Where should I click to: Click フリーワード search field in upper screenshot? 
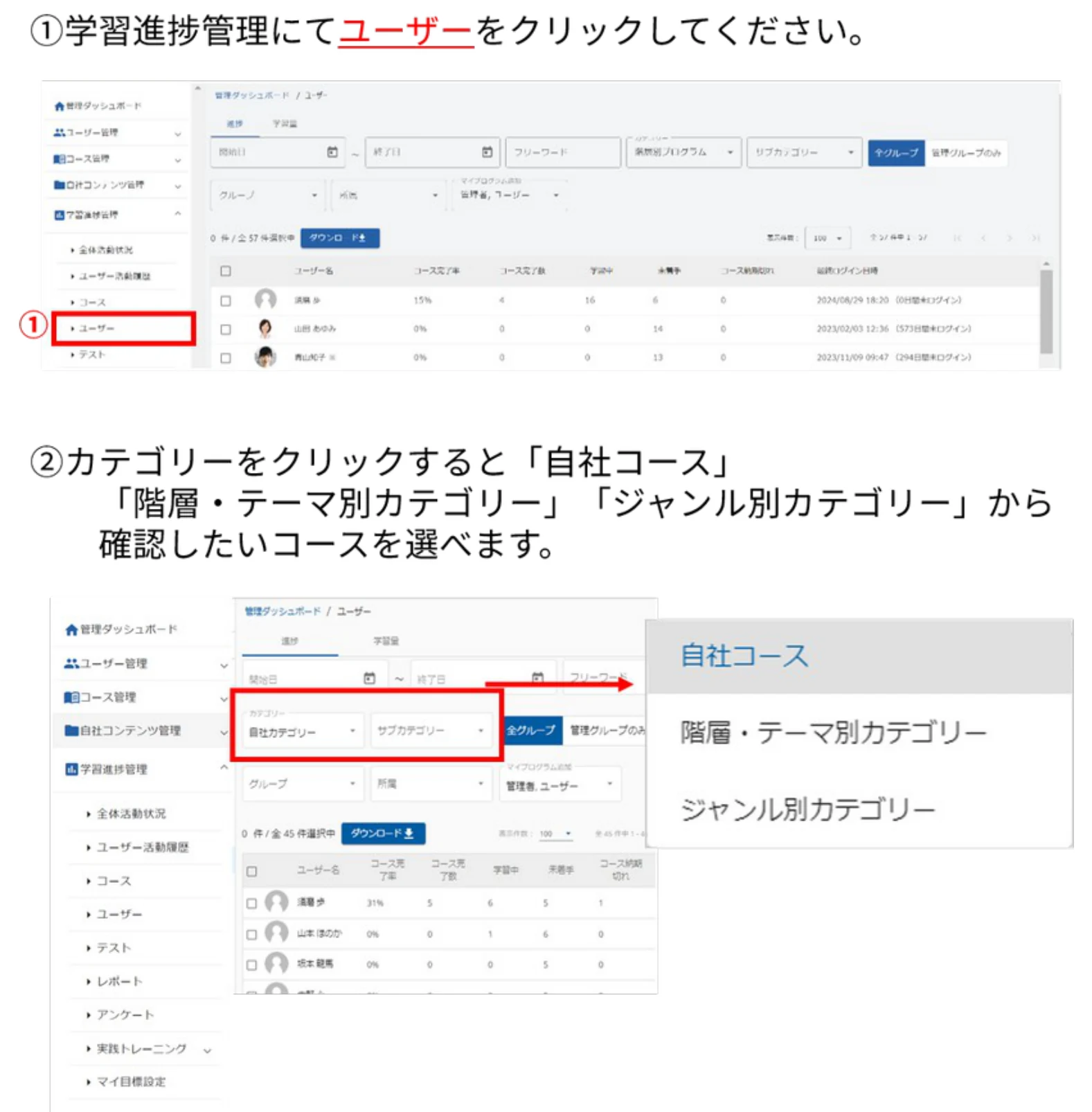(563, 152)
